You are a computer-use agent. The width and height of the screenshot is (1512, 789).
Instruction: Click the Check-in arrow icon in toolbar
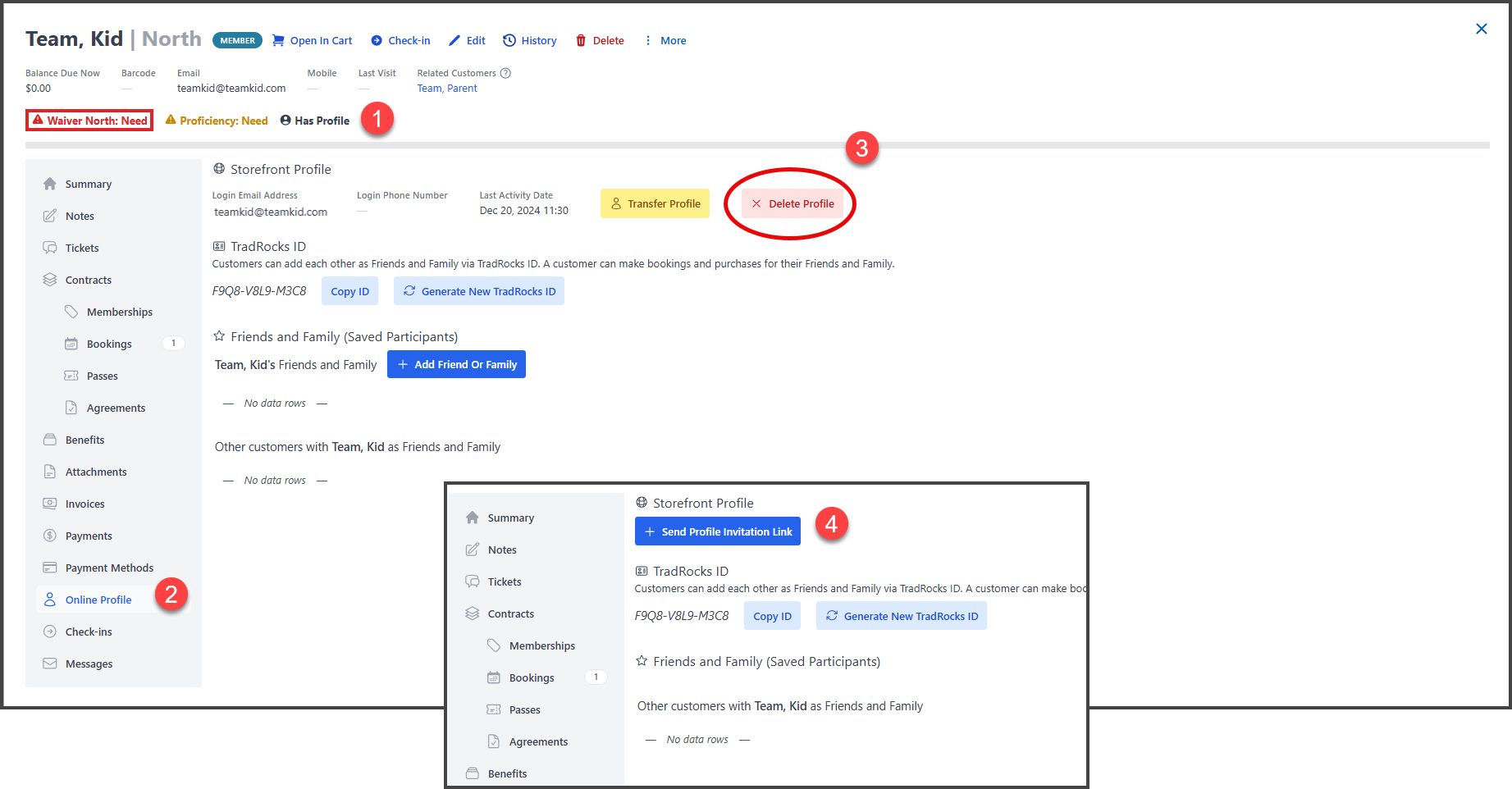(x=377, y=40)
